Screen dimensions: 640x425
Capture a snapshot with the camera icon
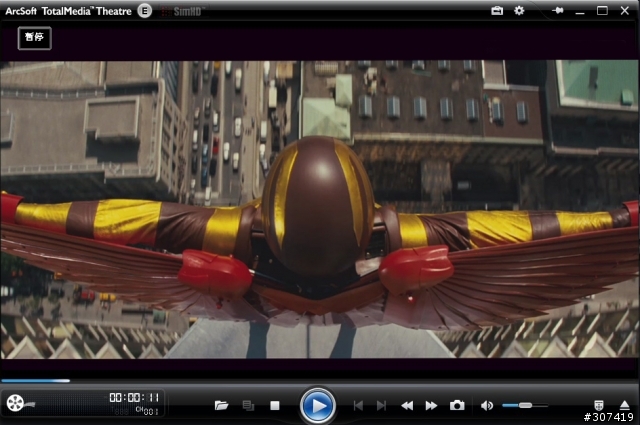click(457, 405)
